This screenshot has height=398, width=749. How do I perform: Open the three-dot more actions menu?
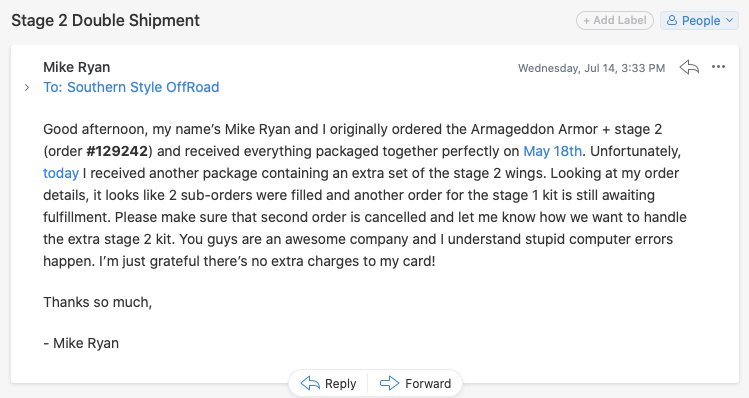click(x=718, y=67)
